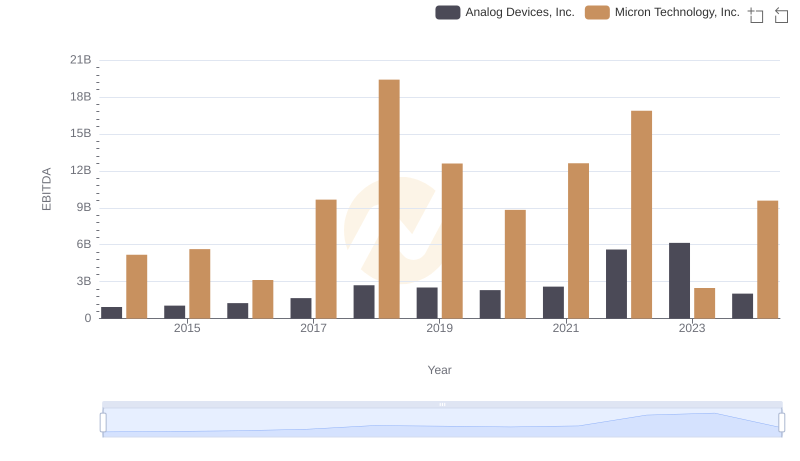
Task: Click the area zoom tool icon
Action: (756, 15)
